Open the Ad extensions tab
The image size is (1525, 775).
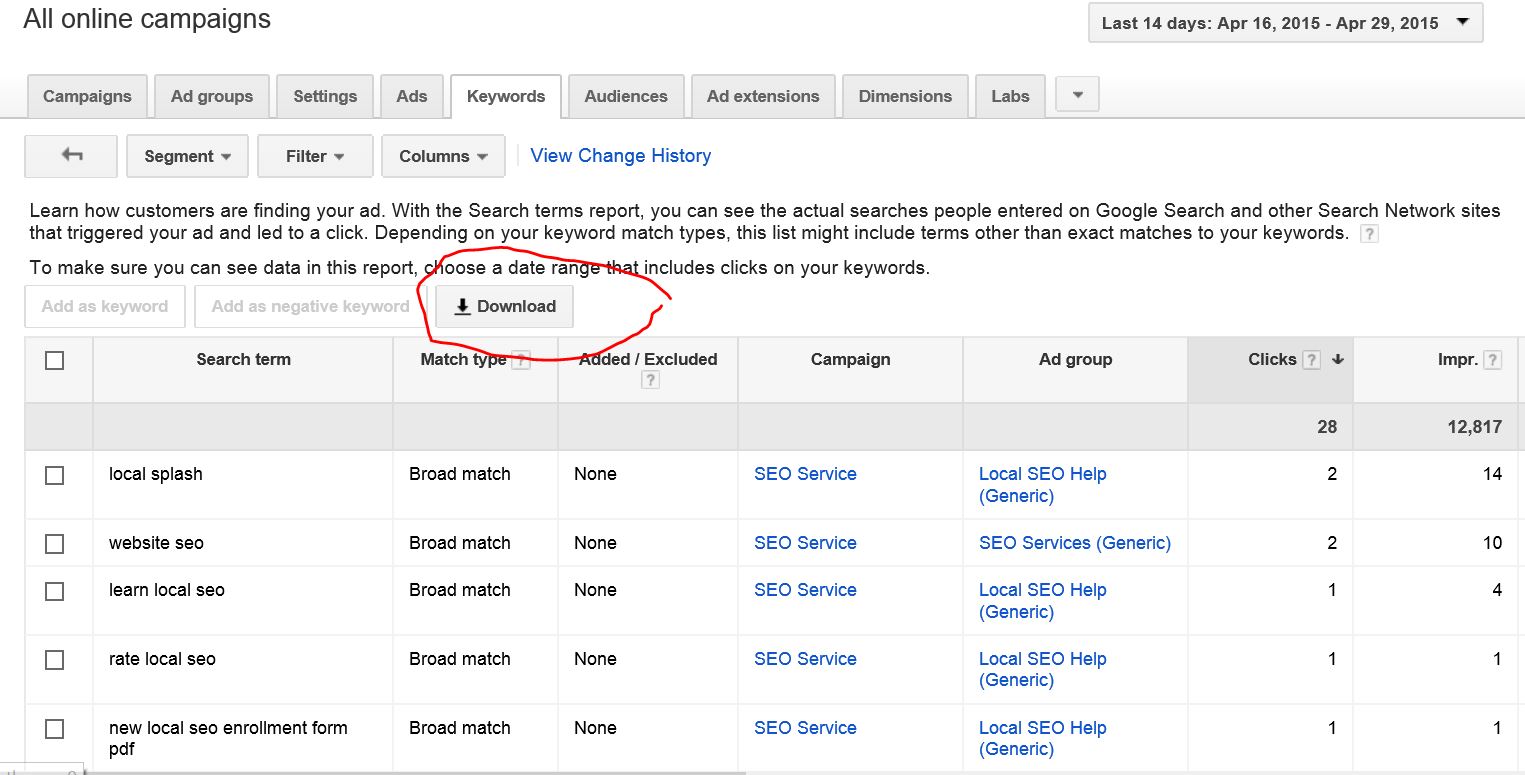click(763, 97)
